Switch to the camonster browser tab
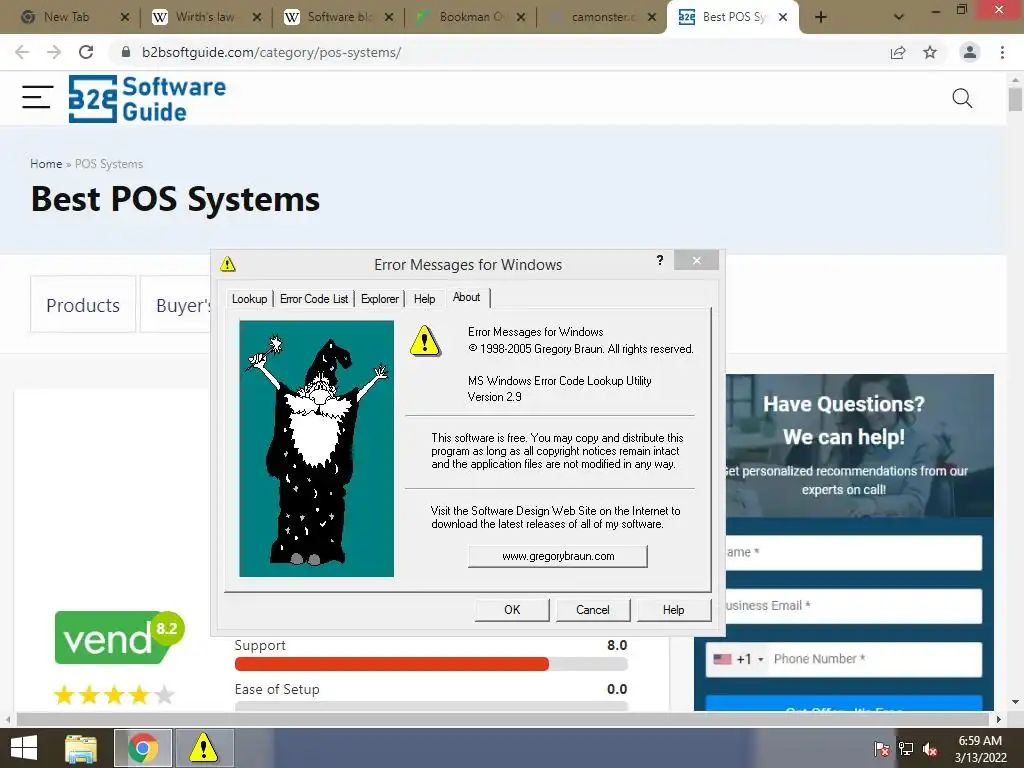Viewport: 1024px width, 768px height. pos(601,17)
